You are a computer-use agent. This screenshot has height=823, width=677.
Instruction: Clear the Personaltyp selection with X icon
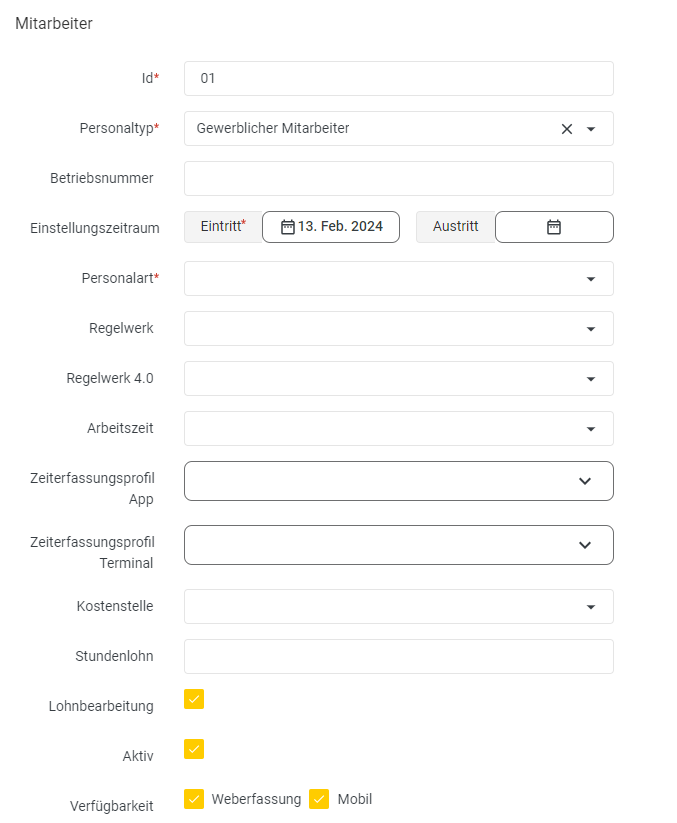pos(567,129)
